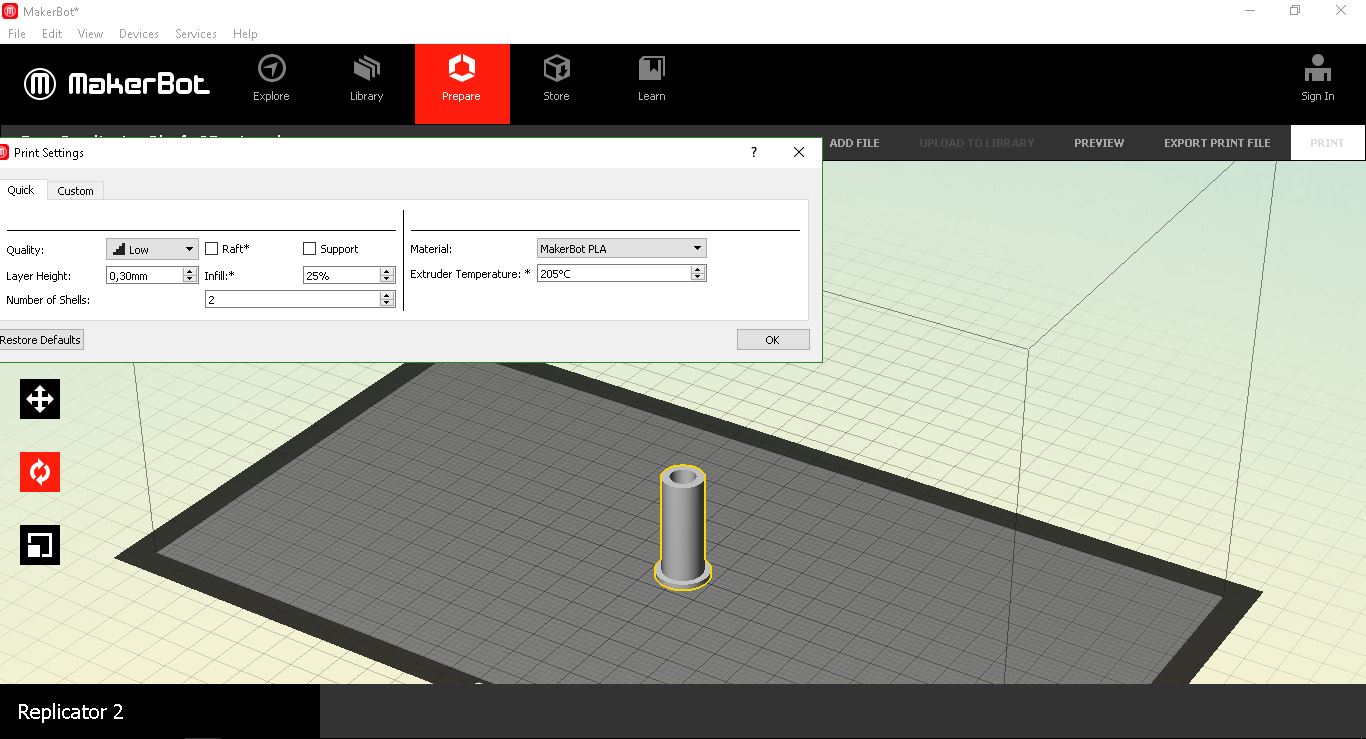
Task: Click the Print Settings help question mark
Action: tap(754, 152)
